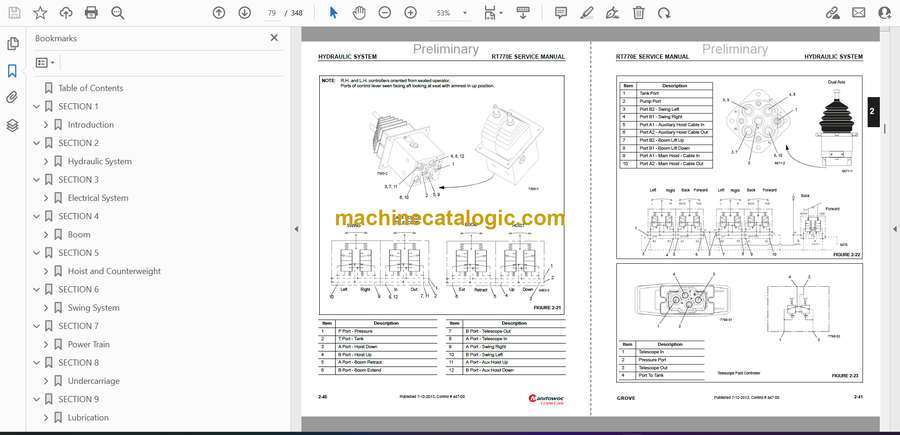This screenshot has width=900, height=435.
Task: Open the sign document pen tool
Action: 613,13
